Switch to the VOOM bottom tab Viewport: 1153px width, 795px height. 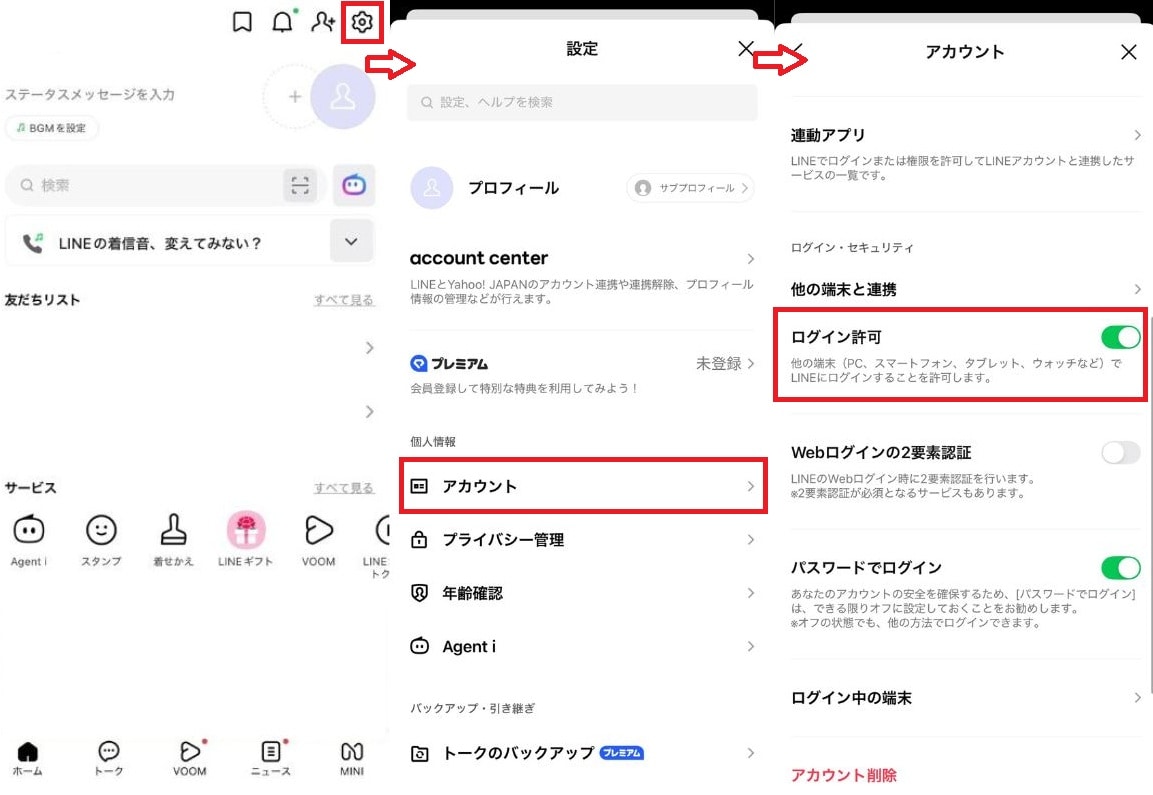(x=190, y=759)
